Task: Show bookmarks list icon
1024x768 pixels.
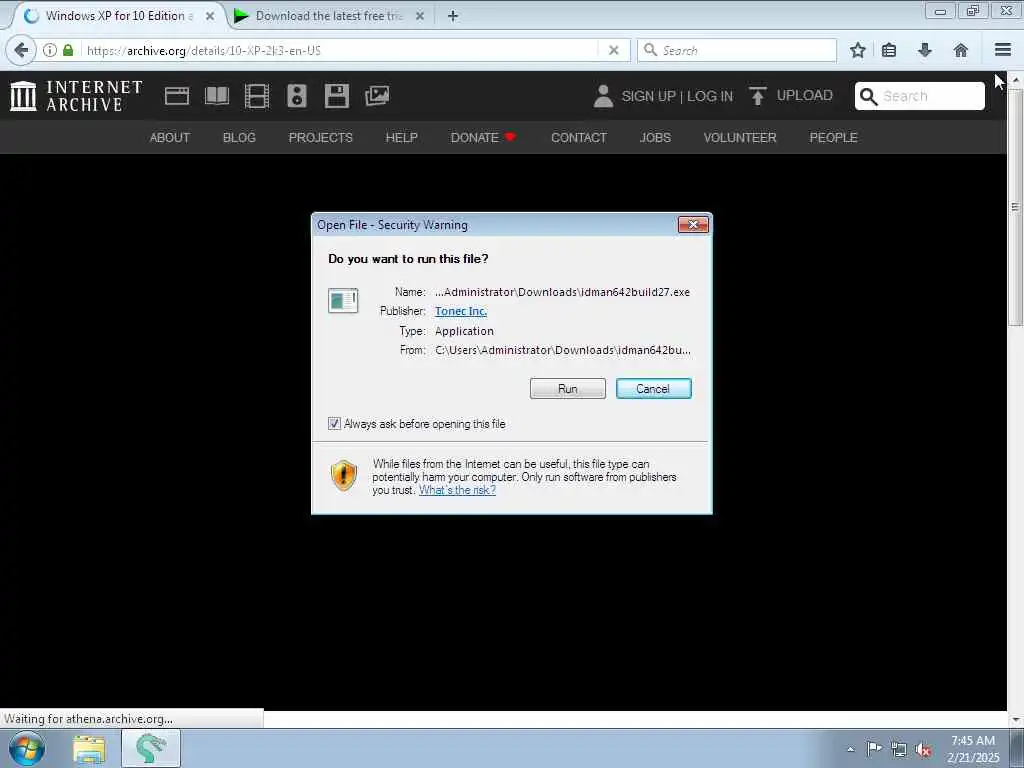Action: 889,50
